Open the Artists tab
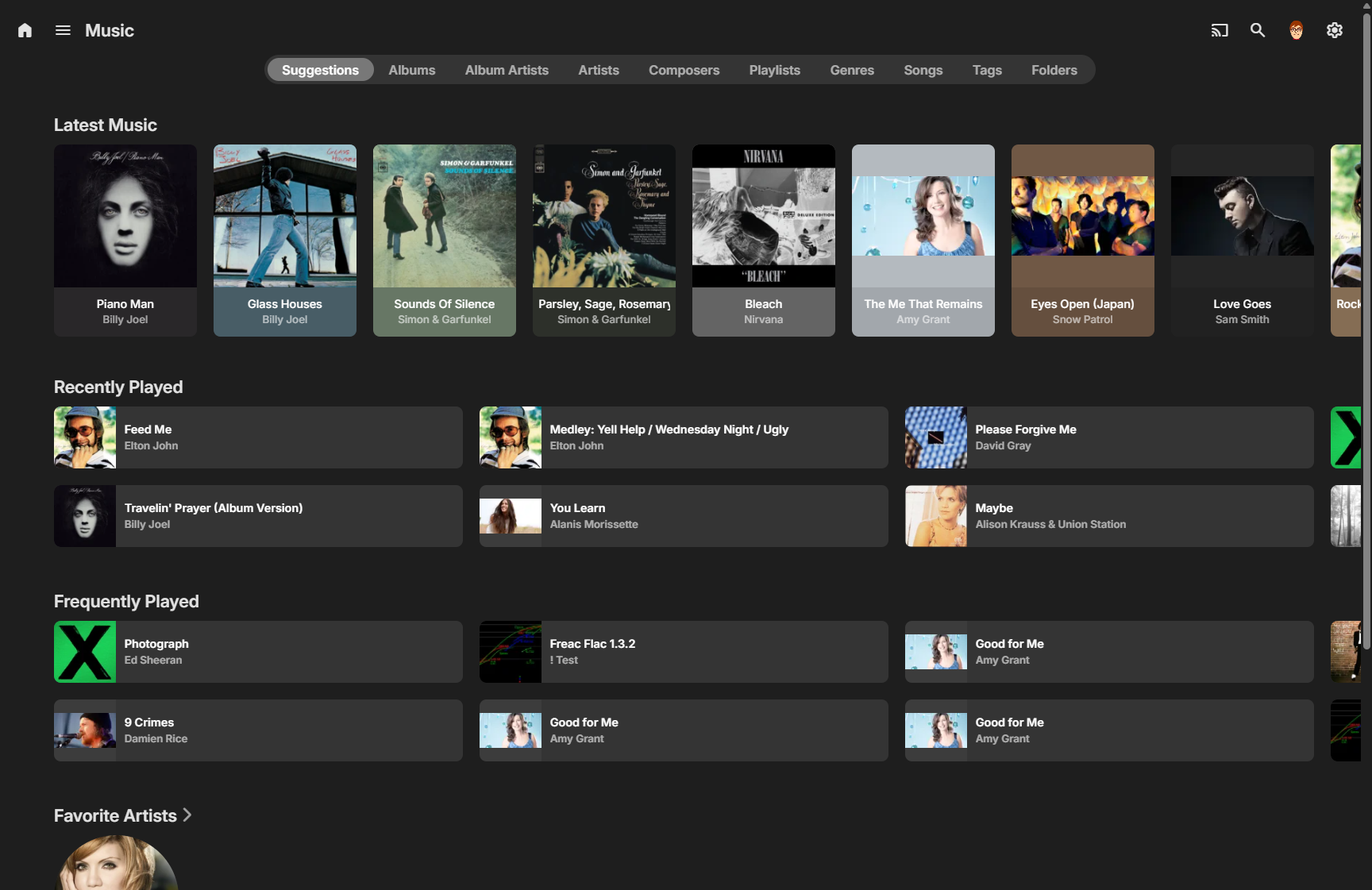1372x890 pixels. (x=599, y=70)
